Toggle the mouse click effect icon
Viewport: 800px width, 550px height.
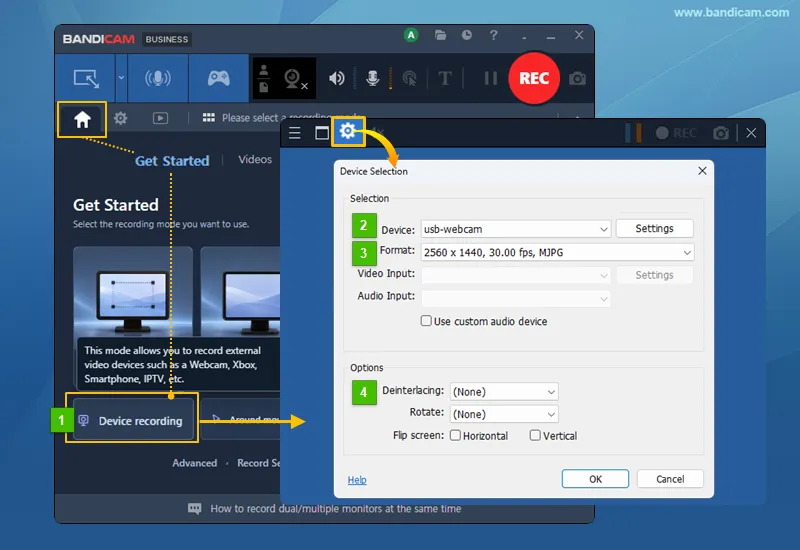coord(409,79)
